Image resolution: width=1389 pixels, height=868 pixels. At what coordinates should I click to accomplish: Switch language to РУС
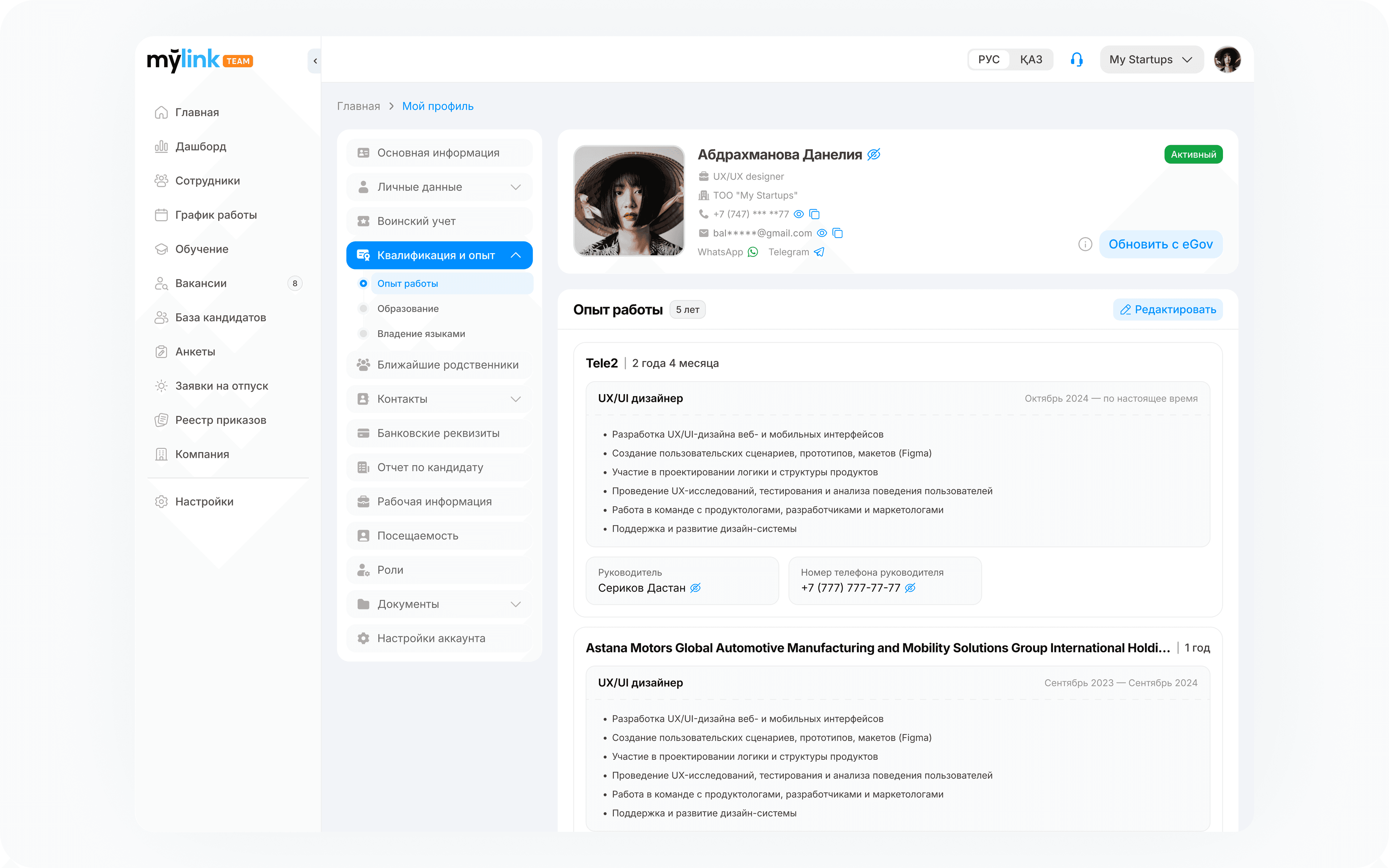coord(988,60)
